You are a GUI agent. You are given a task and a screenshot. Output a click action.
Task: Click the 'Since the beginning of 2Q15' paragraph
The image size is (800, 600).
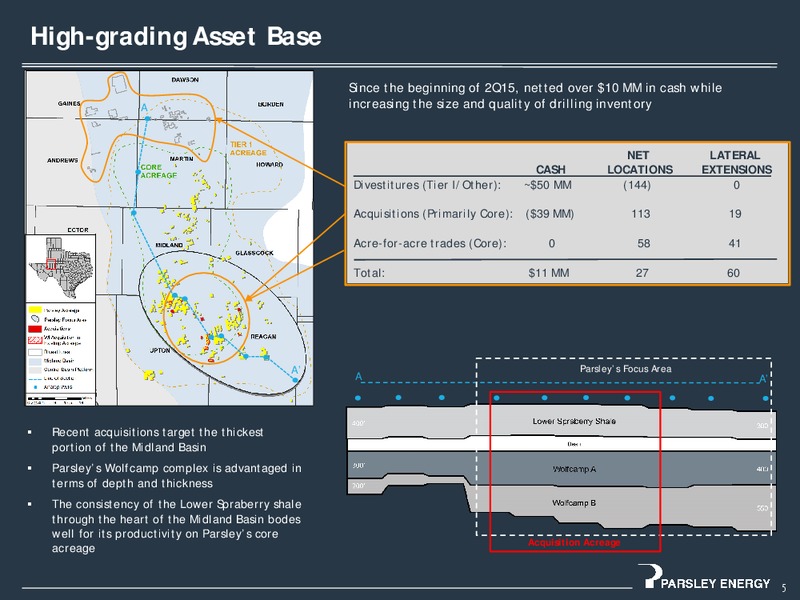click(x=535, y=96)
